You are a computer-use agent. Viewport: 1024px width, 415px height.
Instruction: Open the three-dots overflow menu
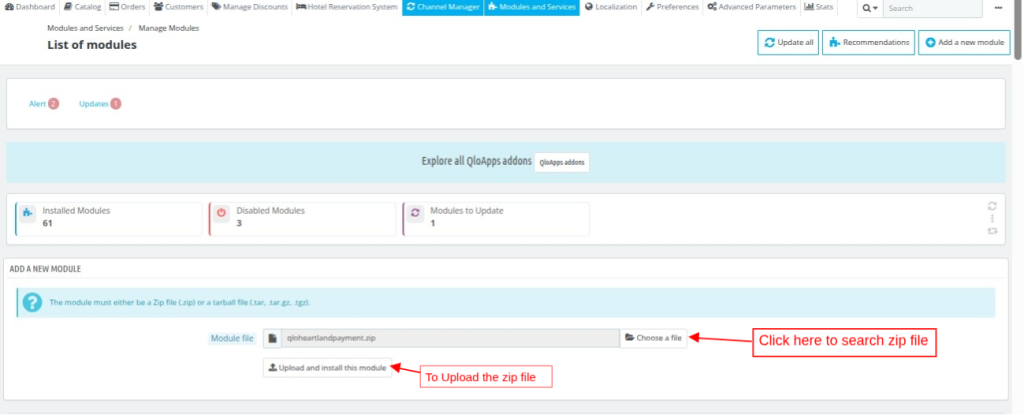(x=998, y=8)
